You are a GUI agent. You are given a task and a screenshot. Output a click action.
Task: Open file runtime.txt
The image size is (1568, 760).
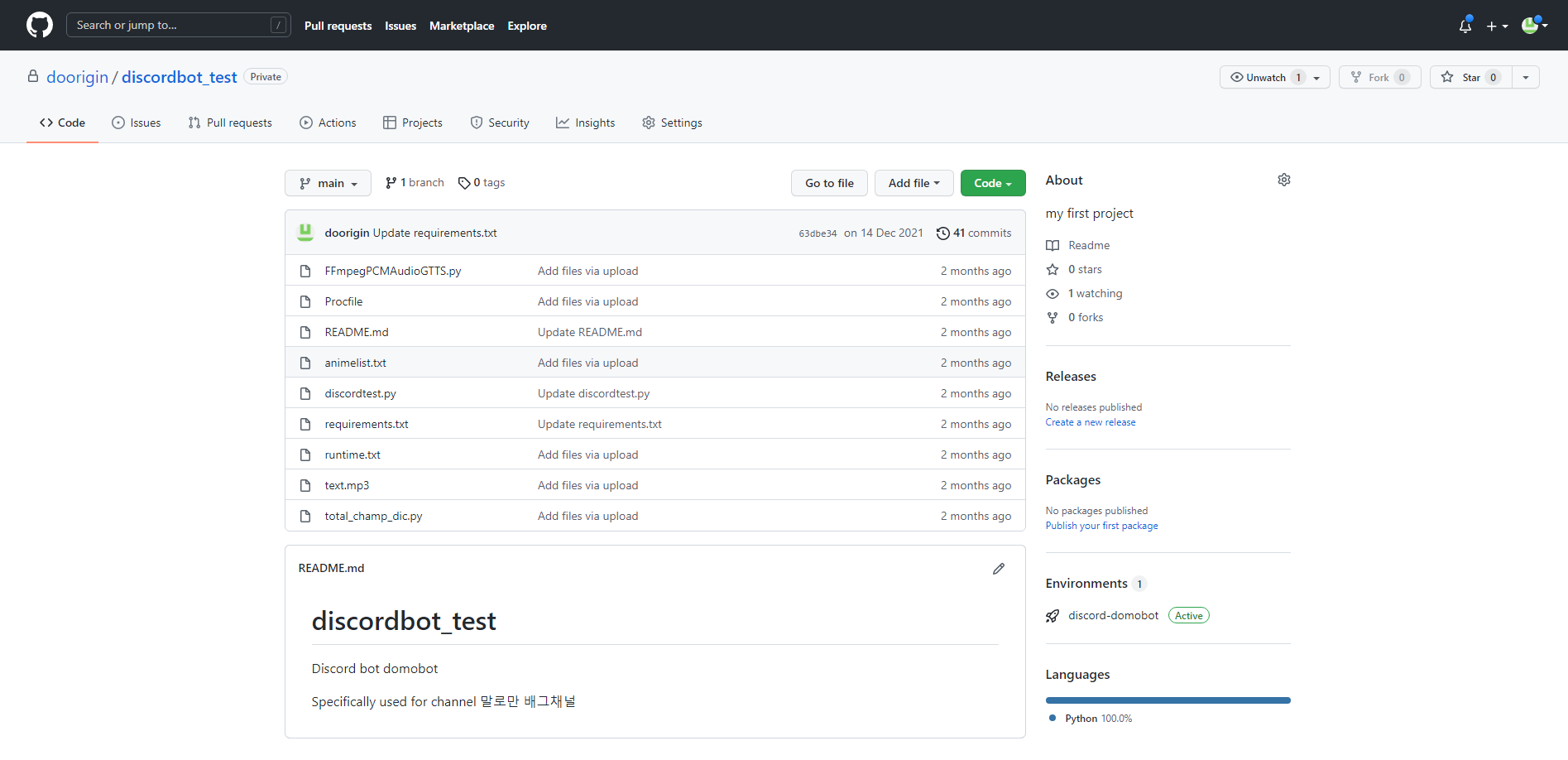pyautogui.click(x=352, y=455)
